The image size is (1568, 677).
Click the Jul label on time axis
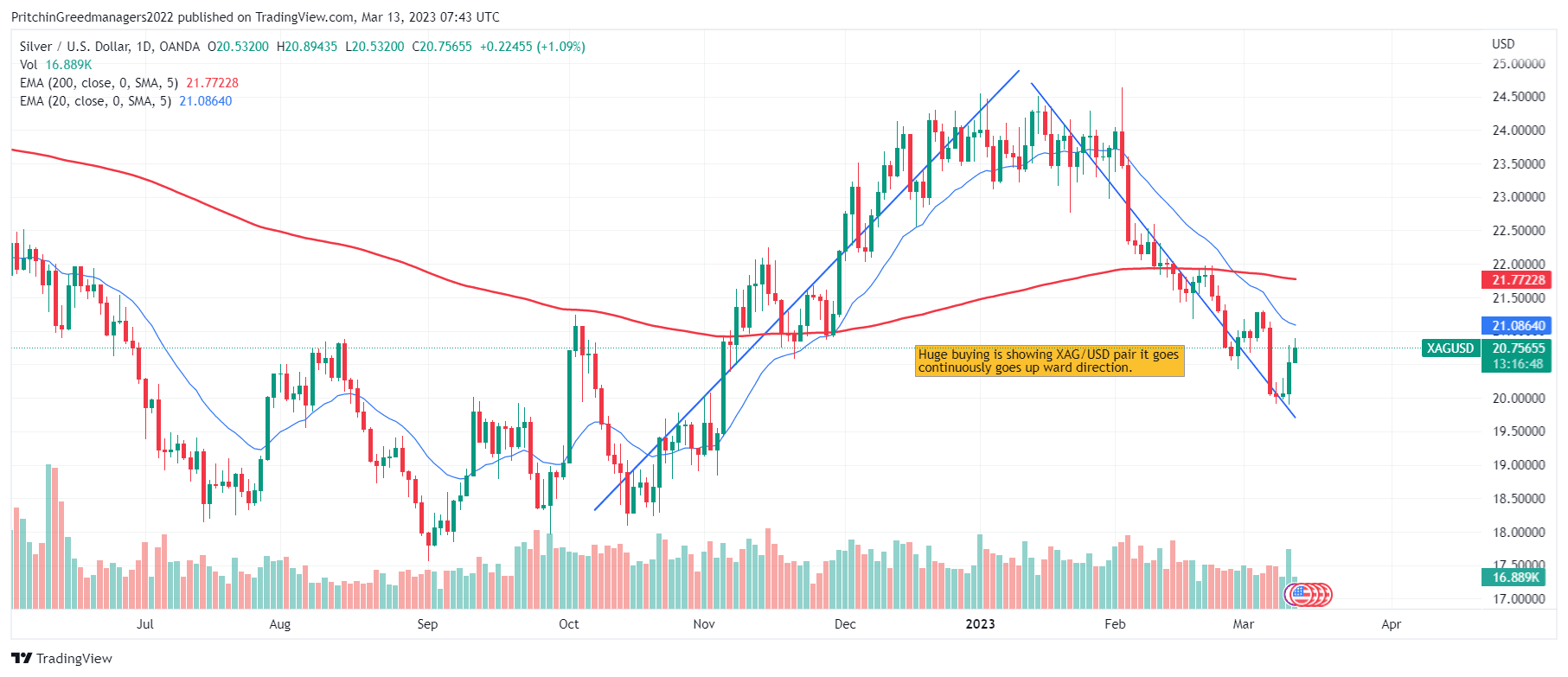(x=145, y=624)
